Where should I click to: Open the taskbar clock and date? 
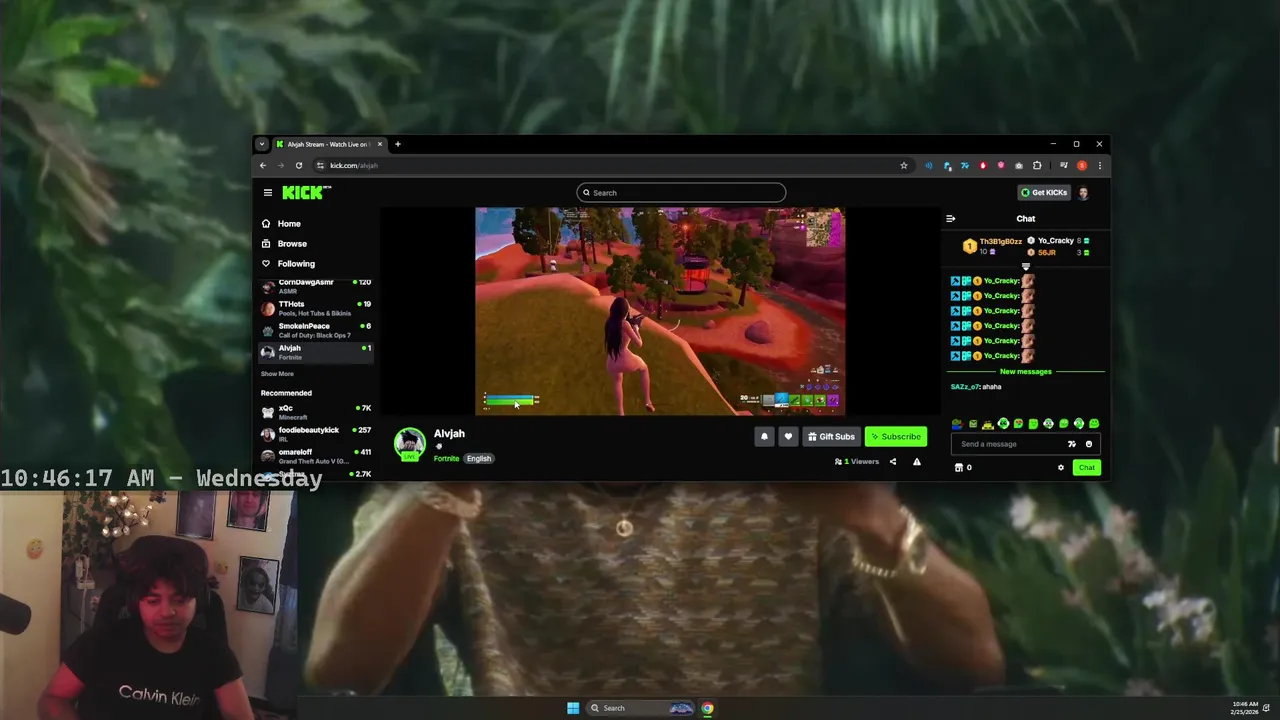point(1246,708)
